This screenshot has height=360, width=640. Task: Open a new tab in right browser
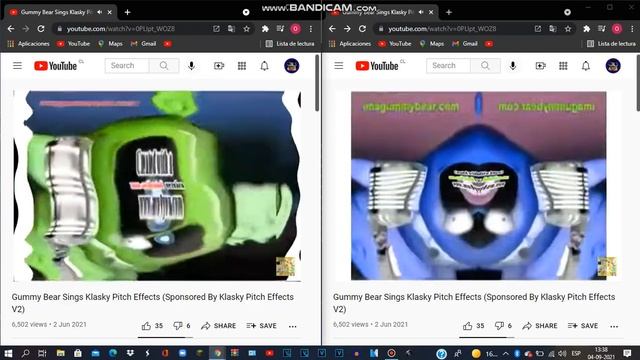(449, 12)
